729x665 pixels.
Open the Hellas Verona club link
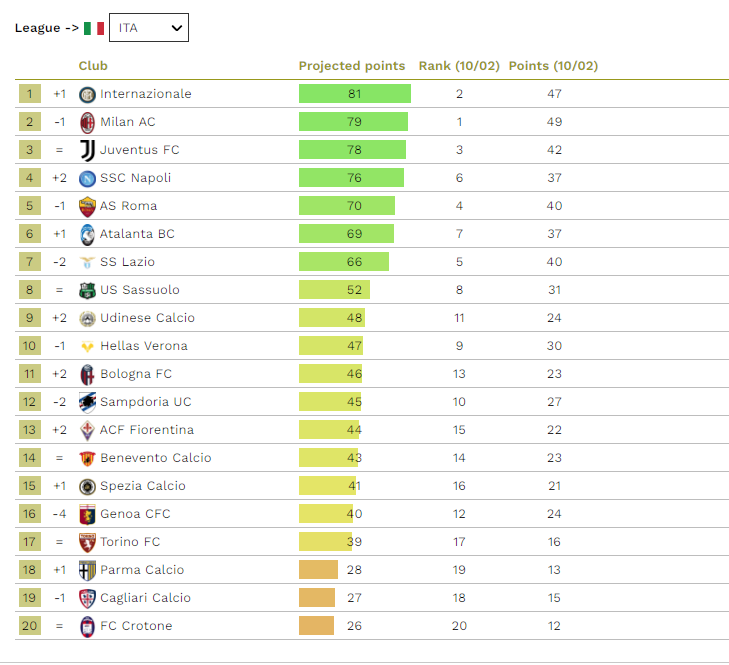[x=143, y=346]
